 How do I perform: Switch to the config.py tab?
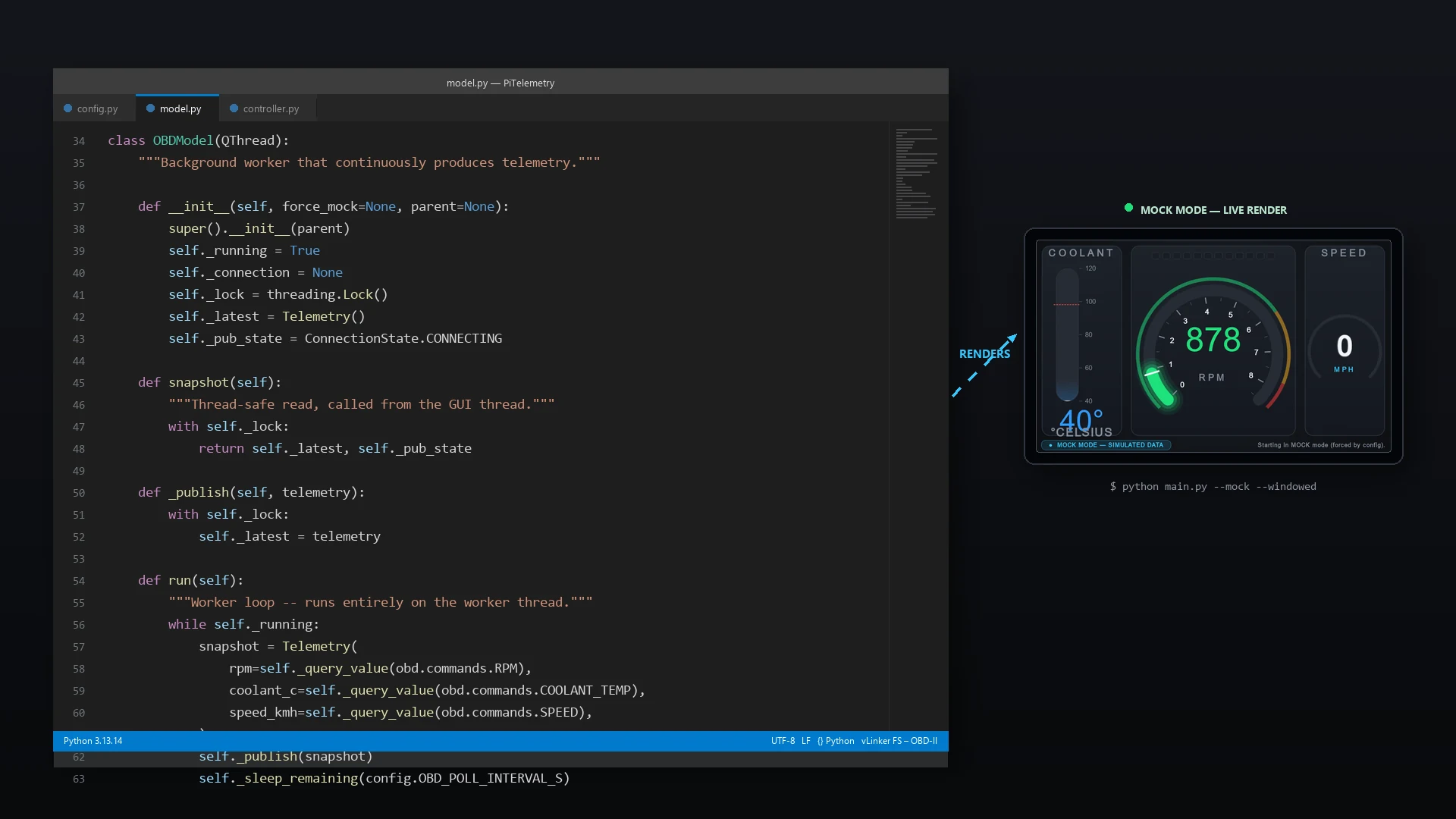point(91,108)
